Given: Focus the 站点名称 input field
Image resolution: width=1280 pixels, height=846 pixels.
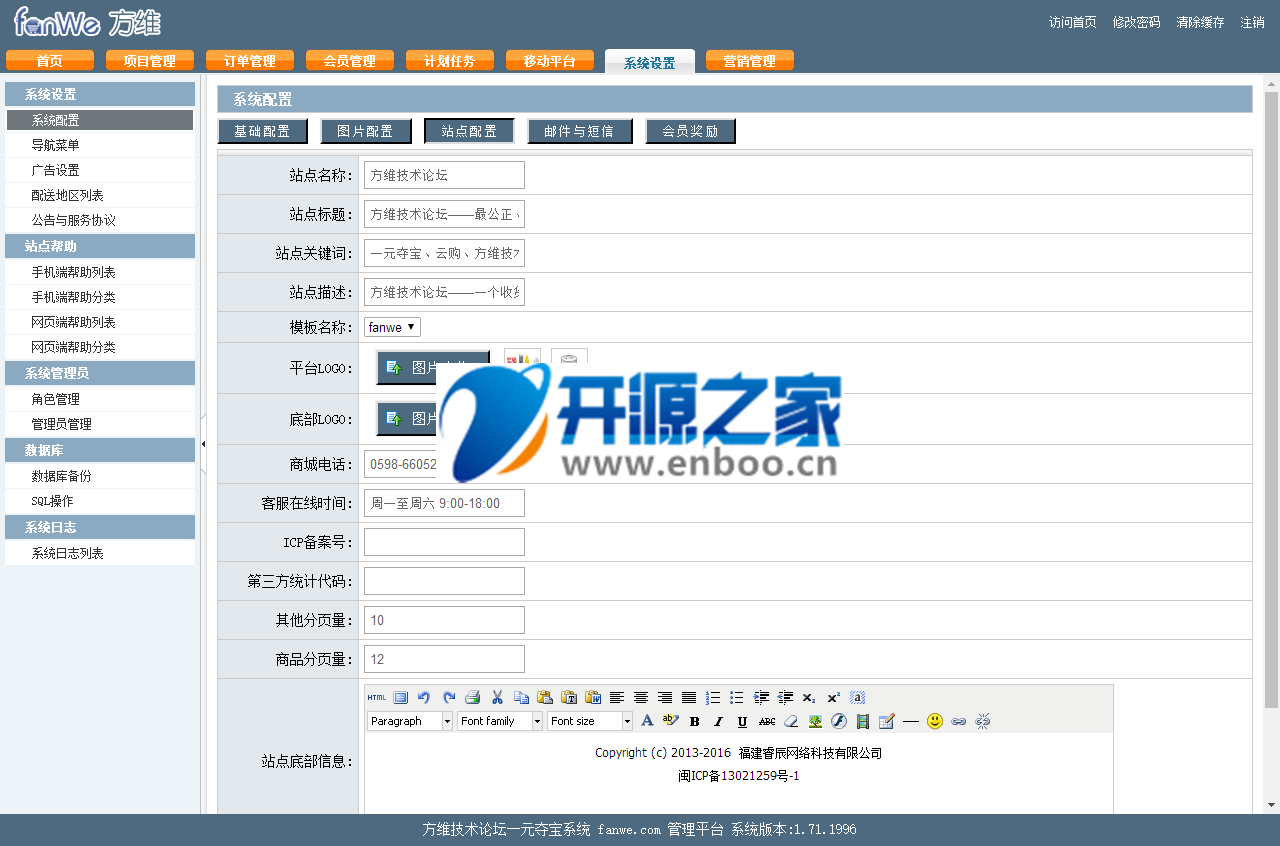Looking at the screenshot, I should coord(444,175).
